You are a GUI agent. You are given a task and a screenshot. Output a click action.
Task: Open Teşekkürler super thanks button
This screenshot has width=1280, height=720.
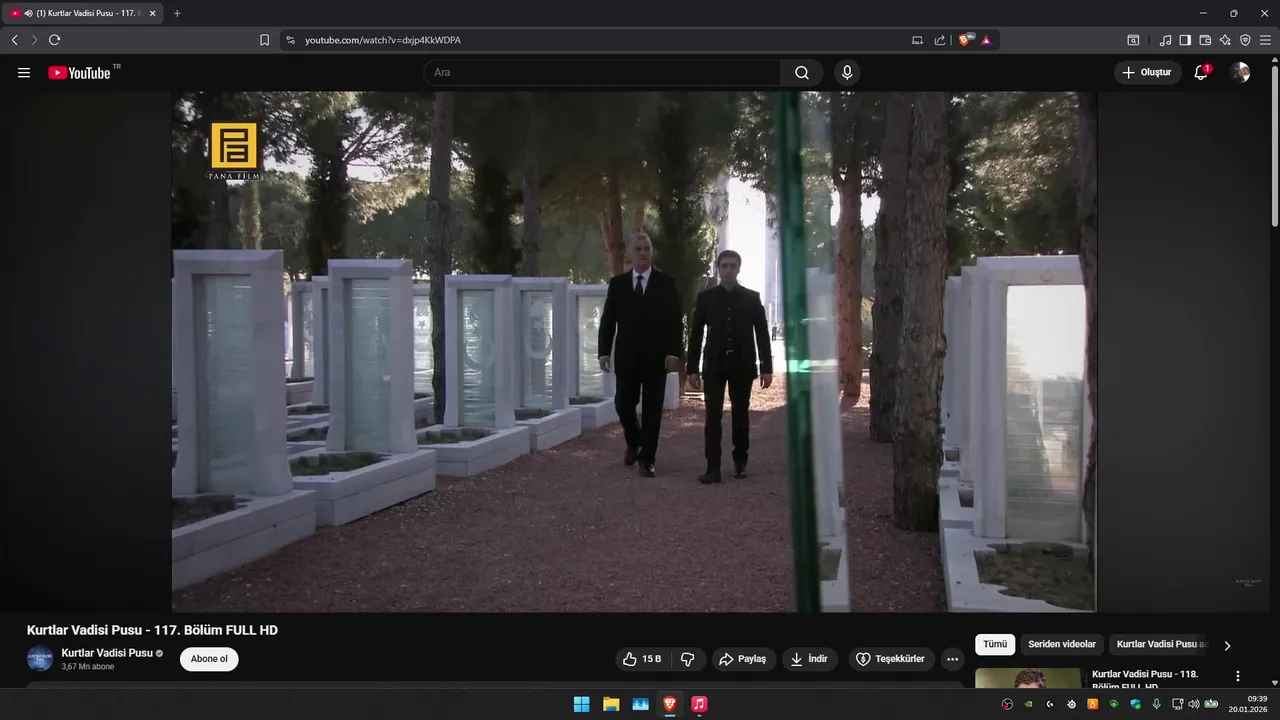(892, 659)
